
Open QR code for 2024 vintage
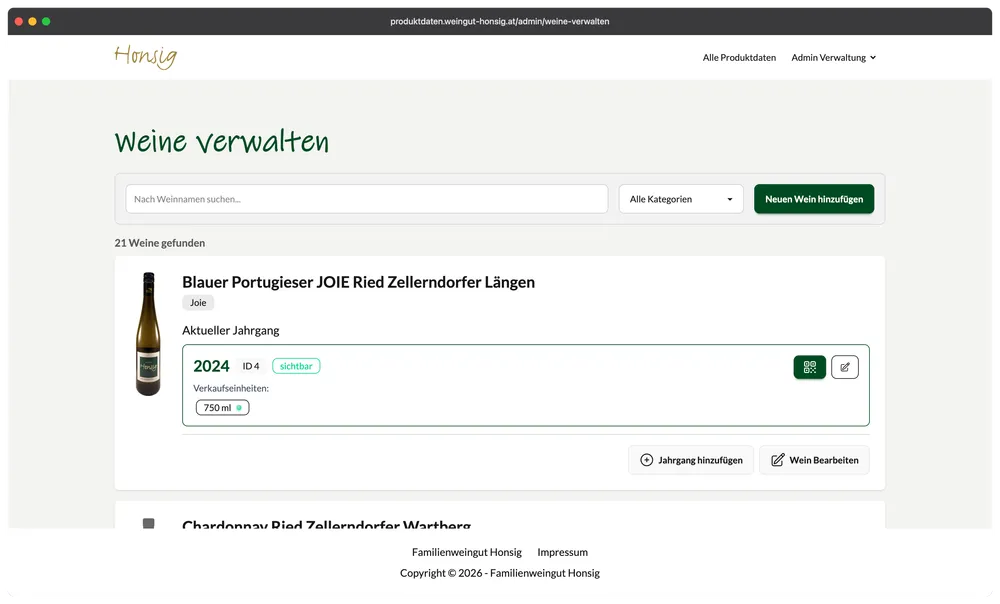tap(809, 367)
